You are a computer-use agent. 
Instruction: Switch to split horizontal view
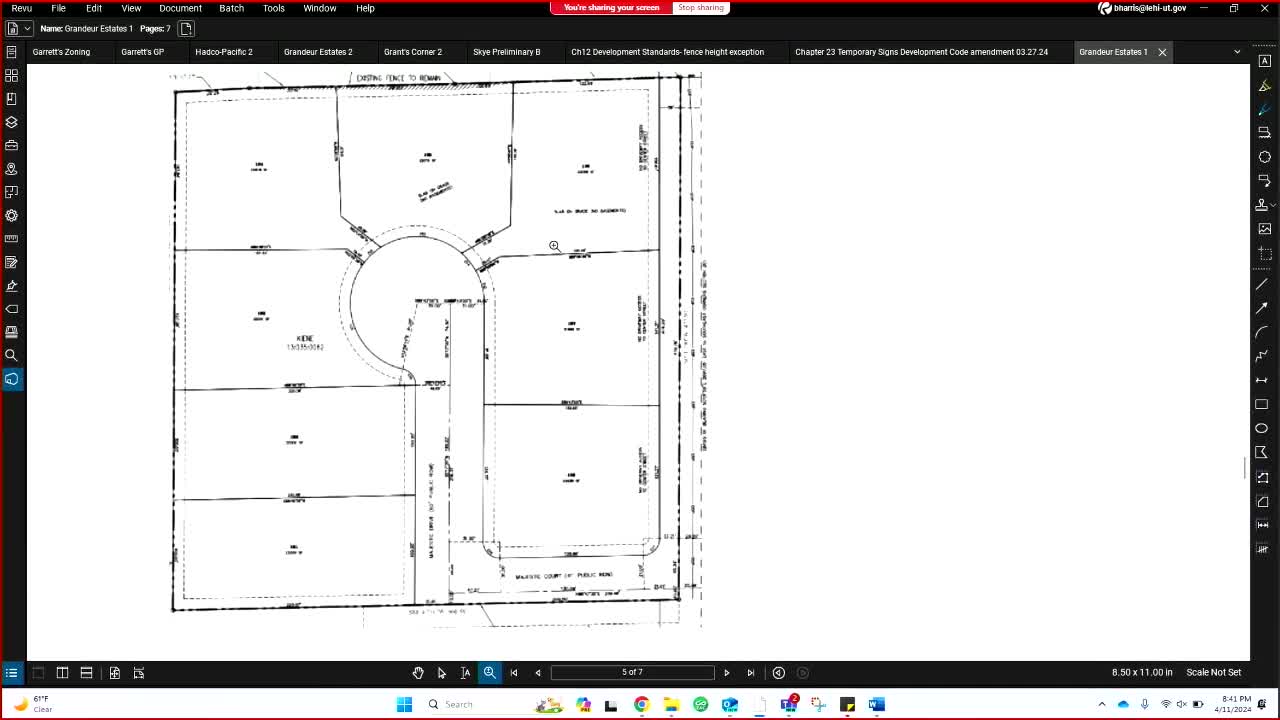86,673
